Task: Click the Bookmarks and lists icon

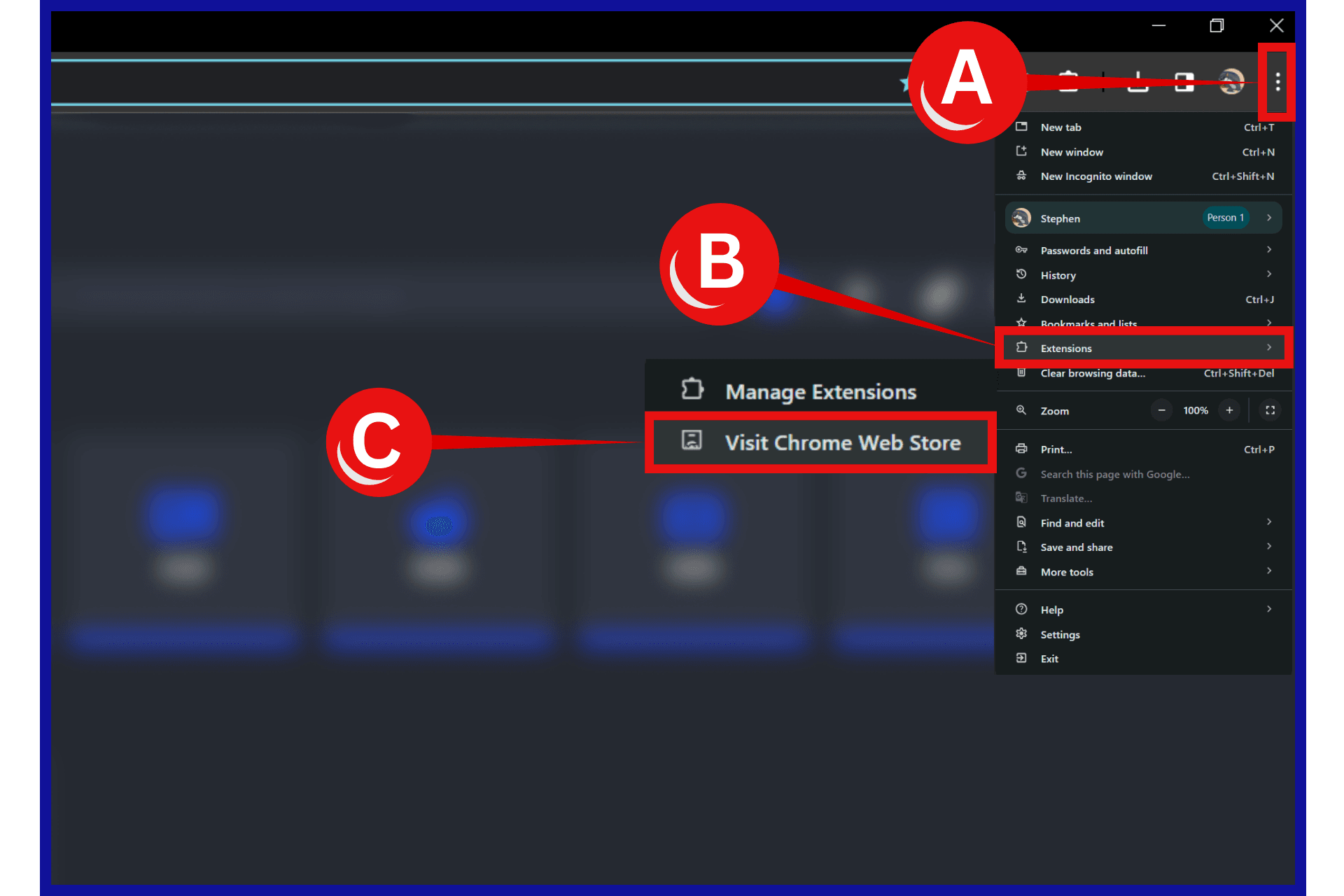Action: (x=1022, y=323)
